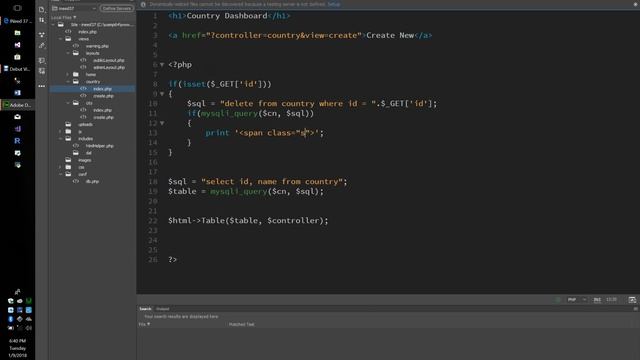Open the Open Documents toolbar icon
This screenshot has height=360, width=640.
click(42, 9)
